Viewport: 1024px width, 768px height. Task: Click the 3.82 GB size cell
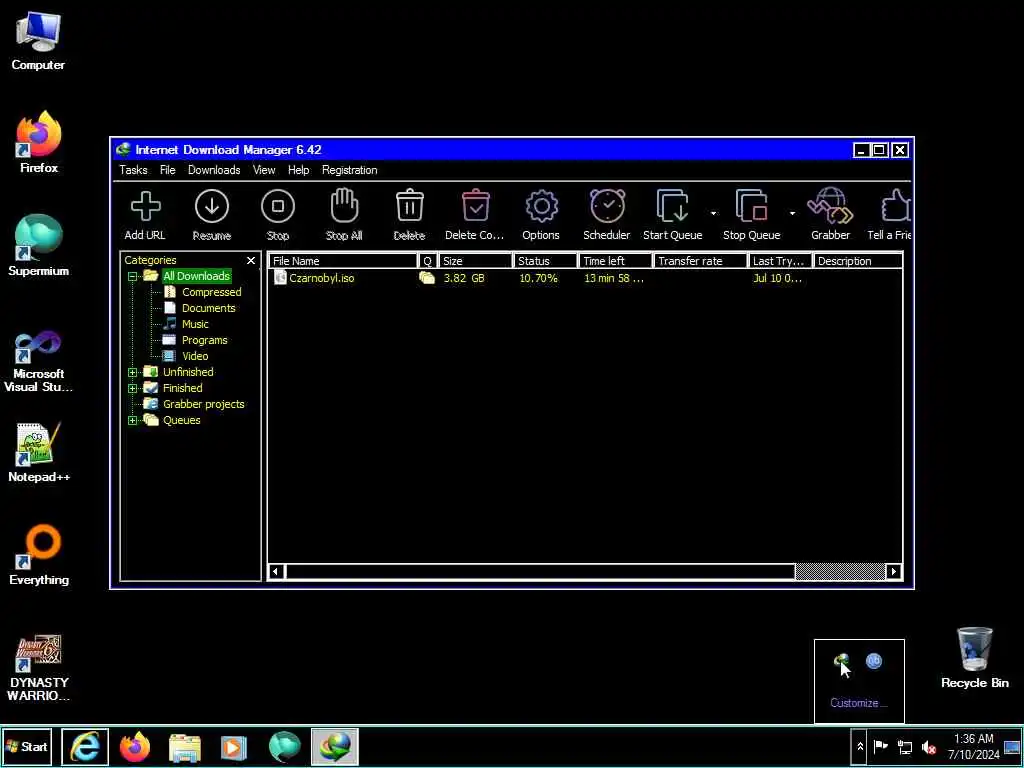(x=464, y=278)
